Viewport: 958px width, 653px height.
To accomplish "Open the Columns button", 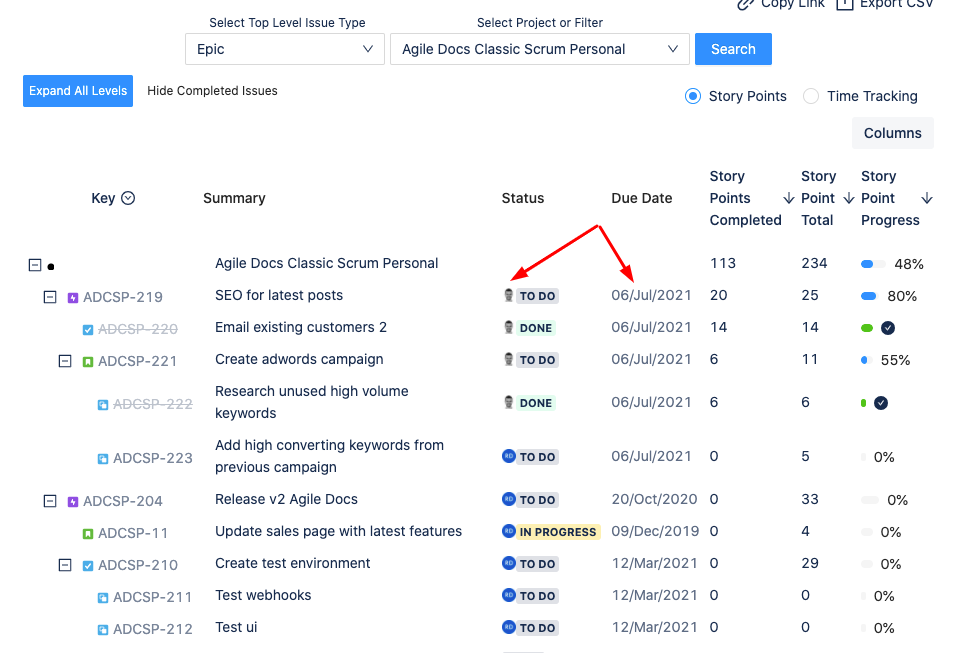I will point(893,133).
